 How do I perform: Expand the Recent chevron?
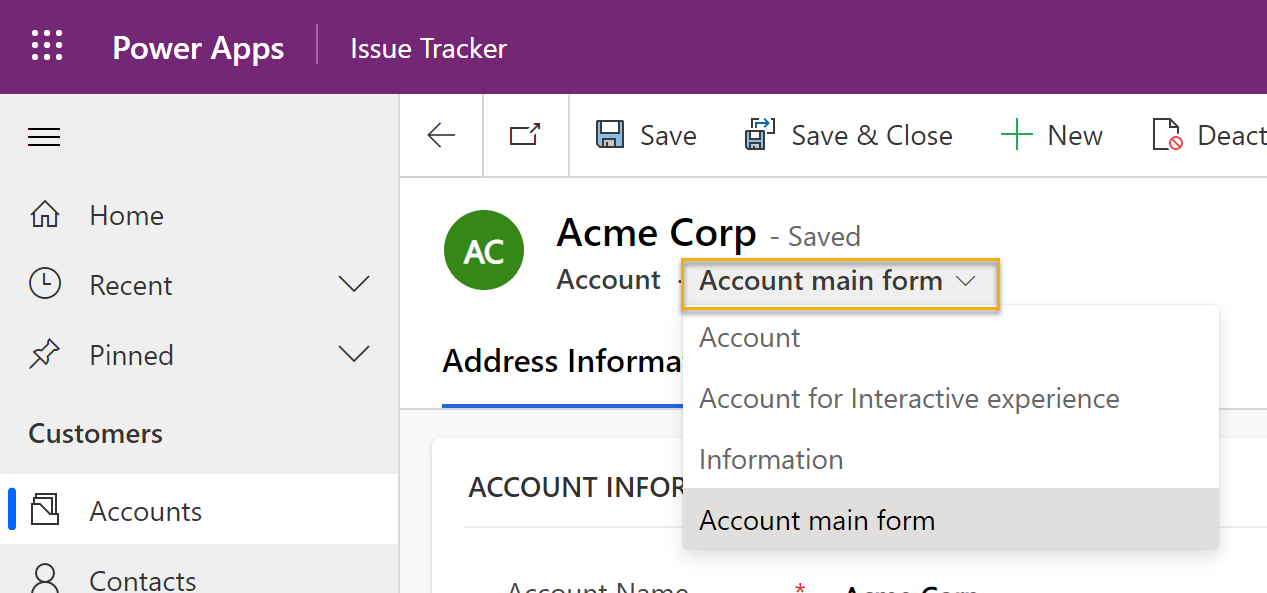[354, 285]
